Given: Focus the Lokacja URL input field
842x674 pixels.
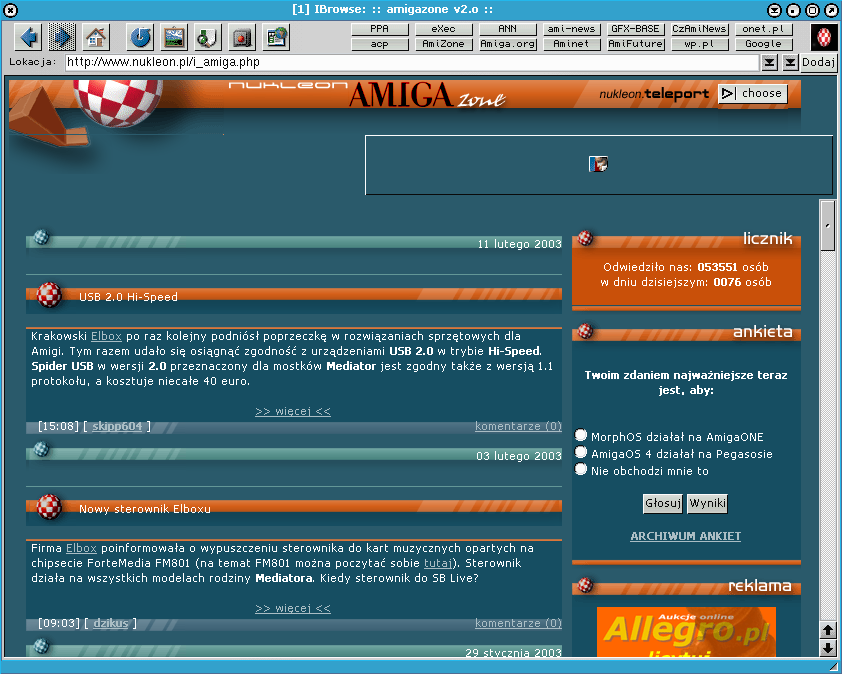Looking at the screenshot, I should [412, 62].
